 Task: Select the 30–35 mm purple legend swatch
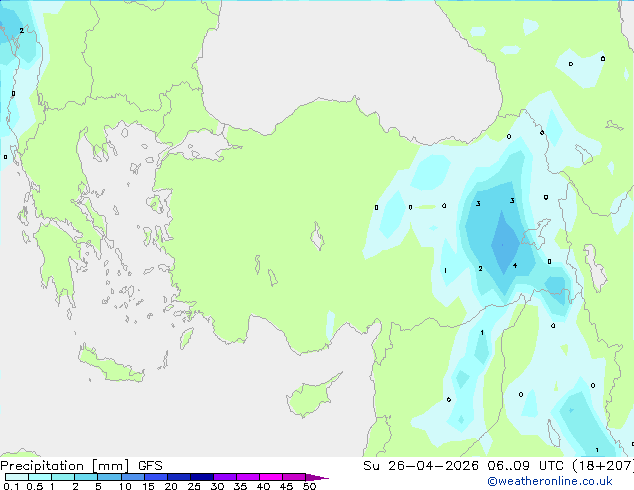pyautogui.click(x=225, y=477)
